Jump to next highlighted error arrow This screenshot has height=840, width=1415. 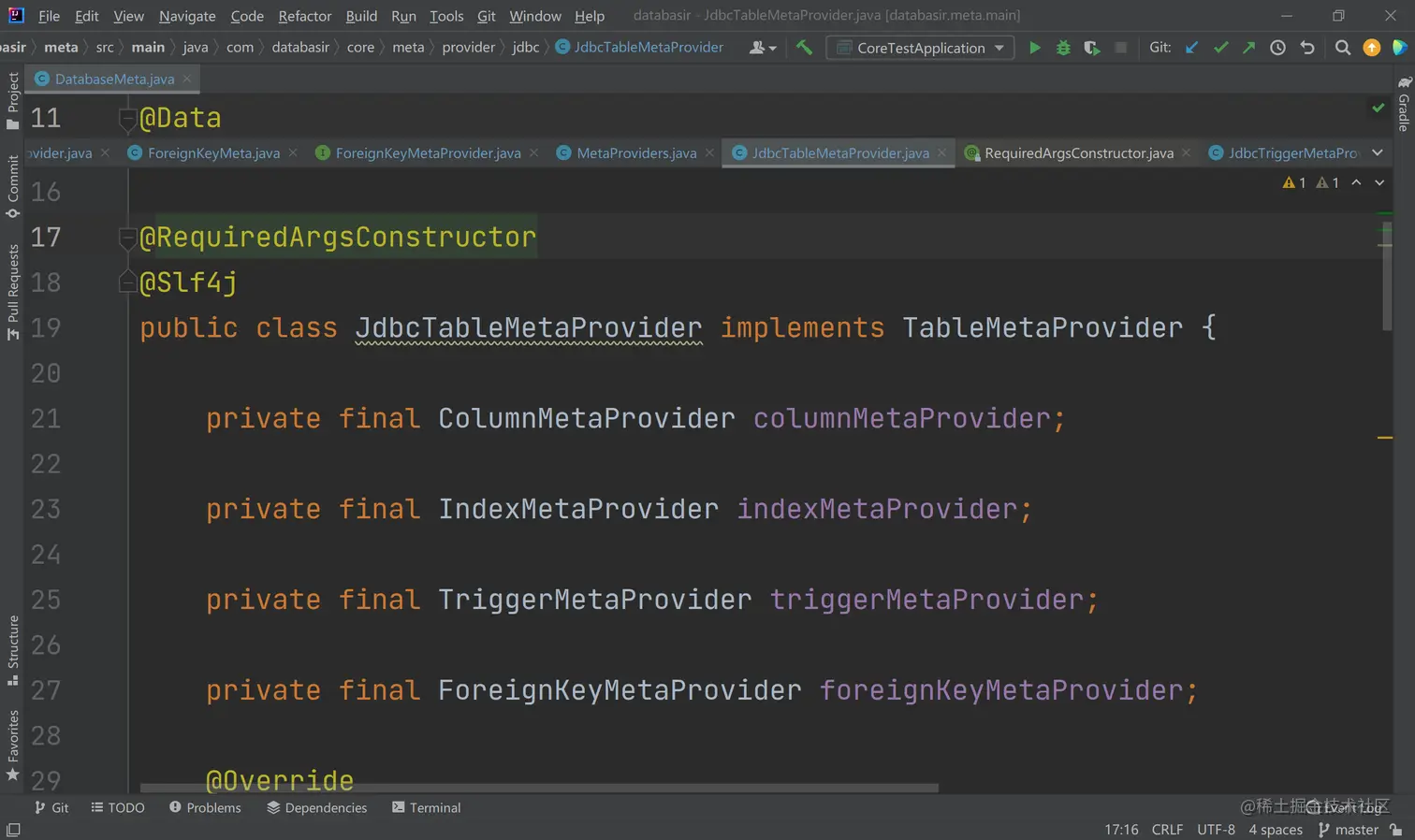(x=1379, y=182)
